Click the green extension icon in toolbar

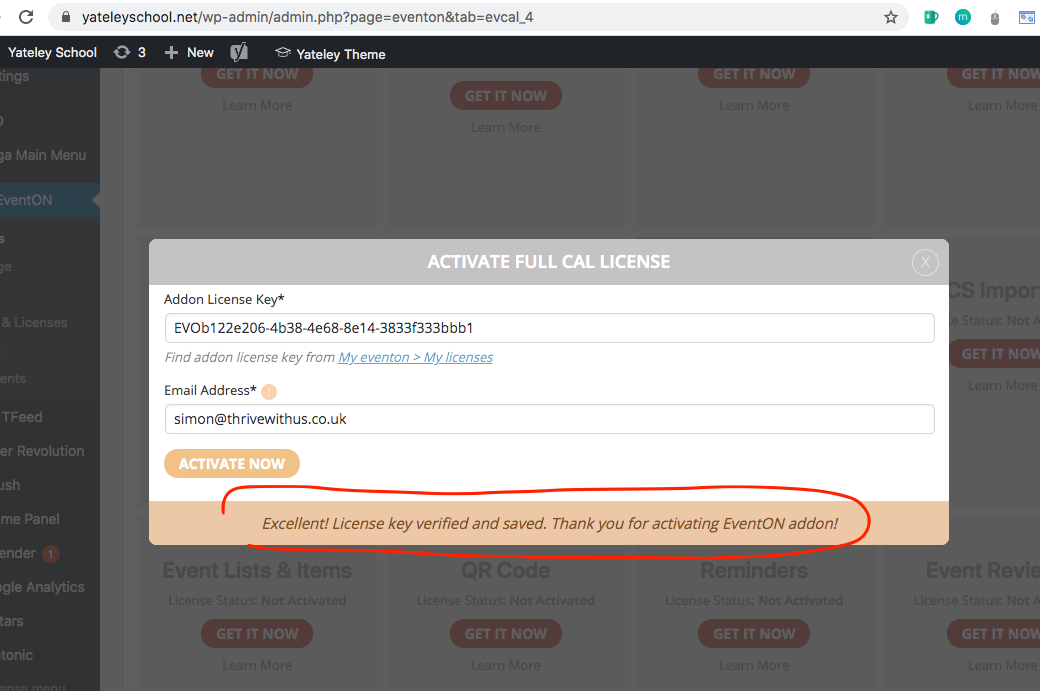[x=931, y=17]
